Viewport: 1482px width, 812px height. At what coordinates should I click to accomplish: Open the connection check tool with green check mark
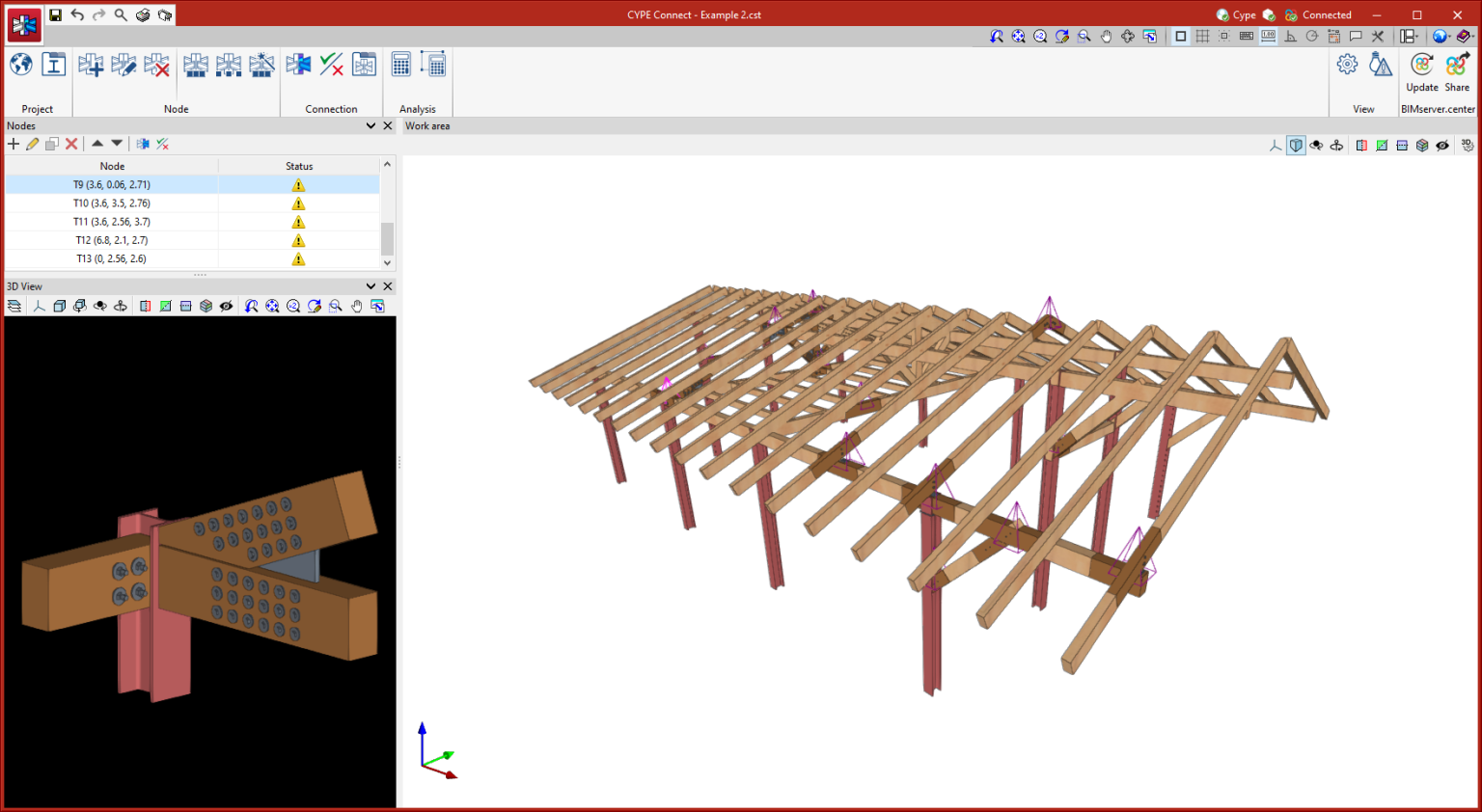pyautogui.click(x=331, y=64)
